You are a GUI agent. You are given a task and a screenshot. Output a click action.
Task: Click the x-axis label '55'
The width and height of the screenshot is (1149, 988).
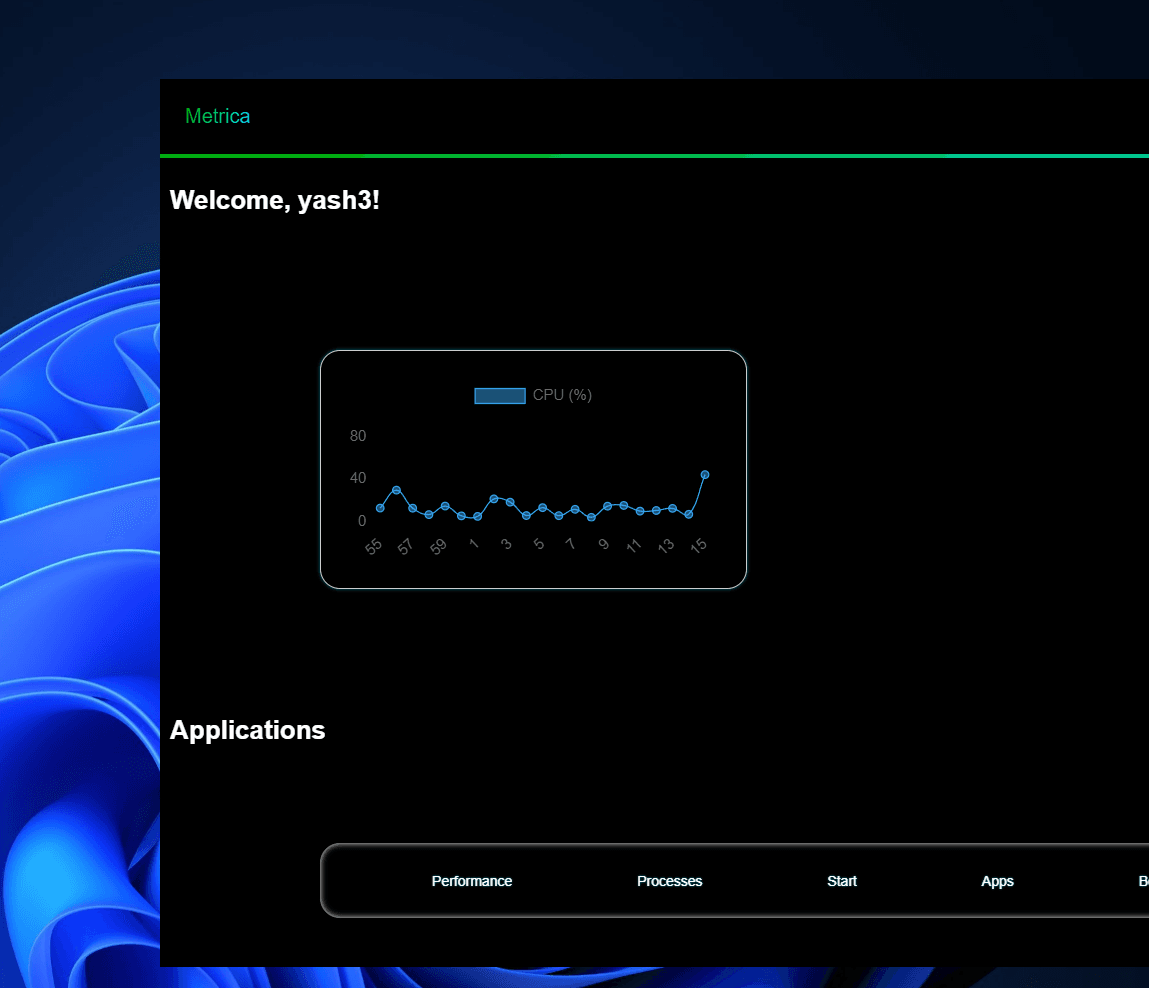pos(372,544)
